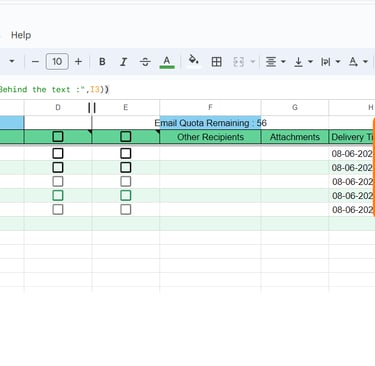Expand text wrapping dropdown arrow
375x366 pixels.
pyautogui.click(x=338, y=62)
